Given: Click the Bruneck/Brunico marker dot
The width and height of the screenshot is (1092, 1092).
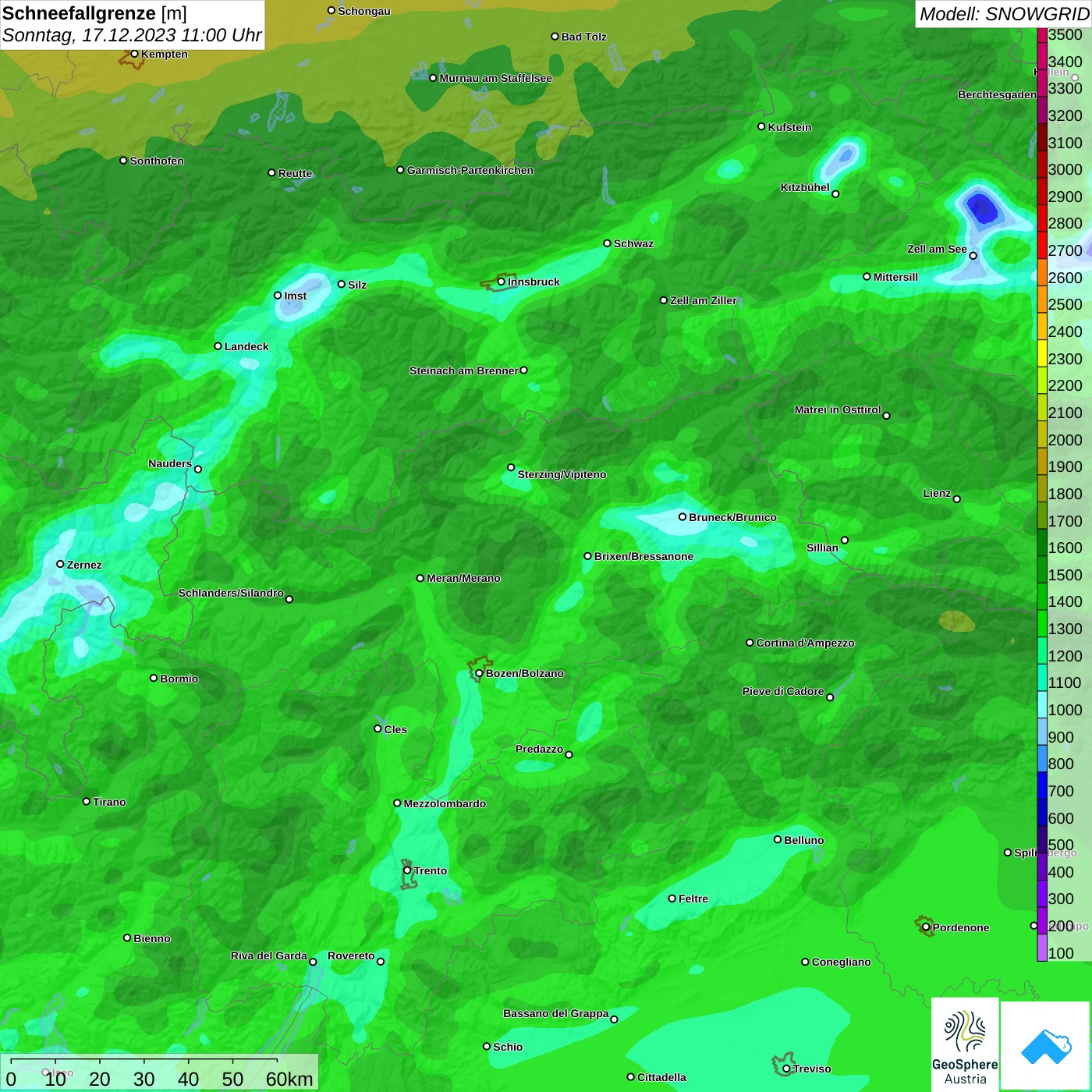Looking at the screenshot, I should (682, 516).
